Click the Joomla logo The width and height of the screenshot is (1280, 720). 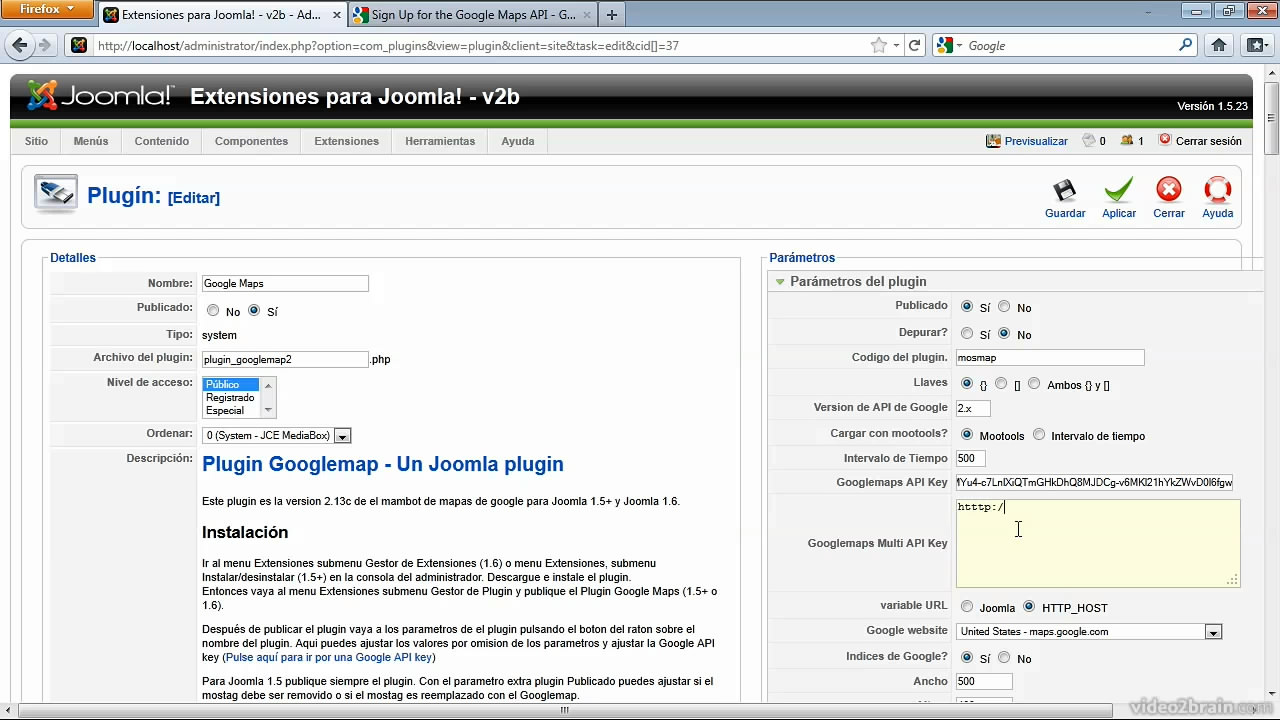pyautogui.click(x=100, y=96)
